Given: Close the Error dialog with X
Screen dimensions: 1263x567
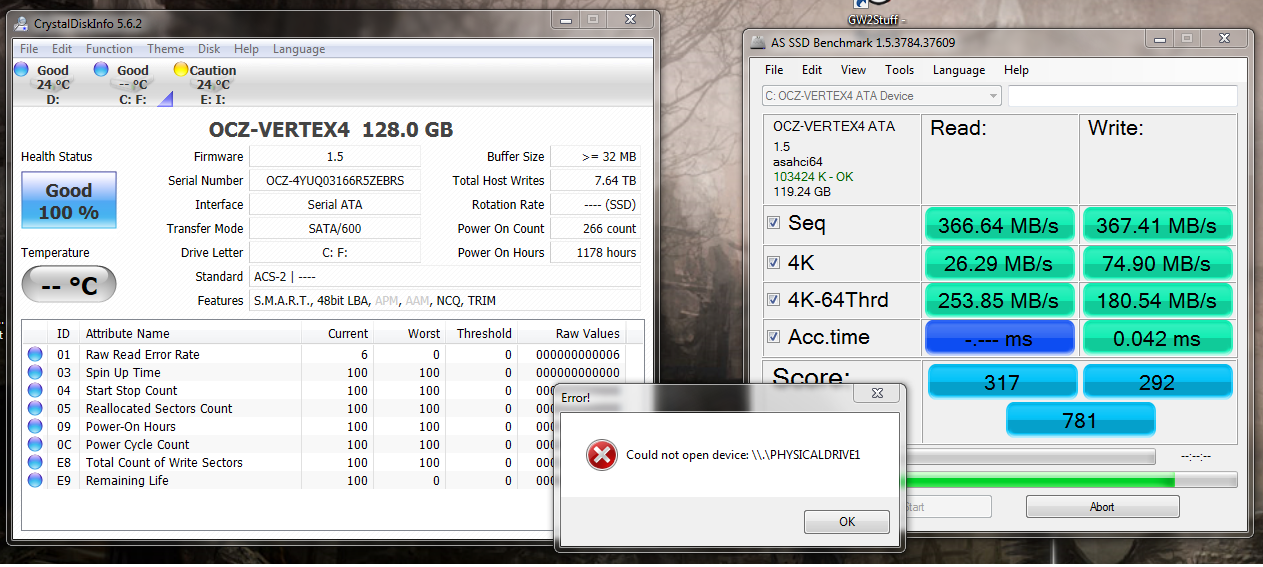Looking at the screenshot, I should click(876, 395).
